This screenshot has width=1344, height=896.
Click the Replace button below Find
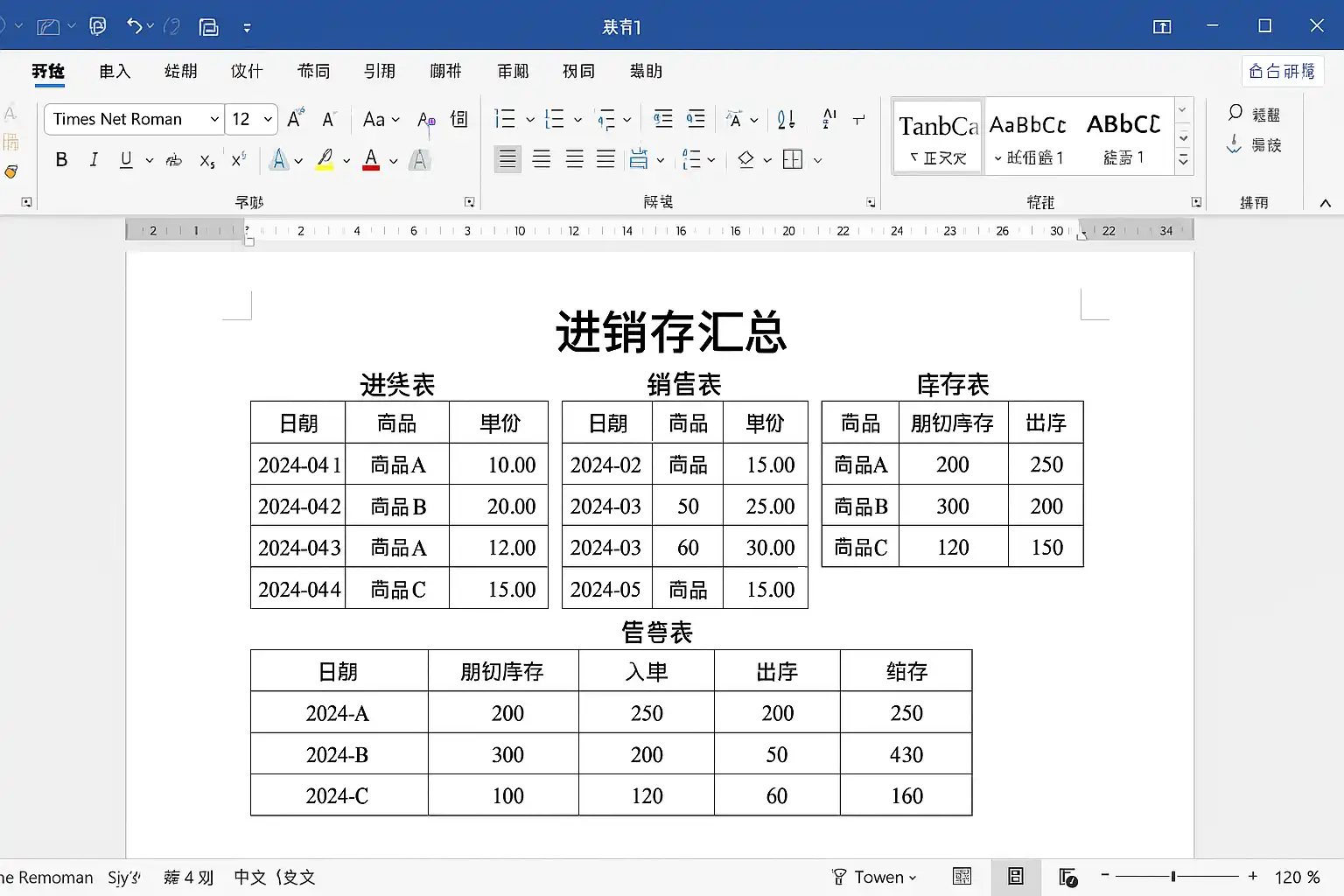coord(1254,144)
